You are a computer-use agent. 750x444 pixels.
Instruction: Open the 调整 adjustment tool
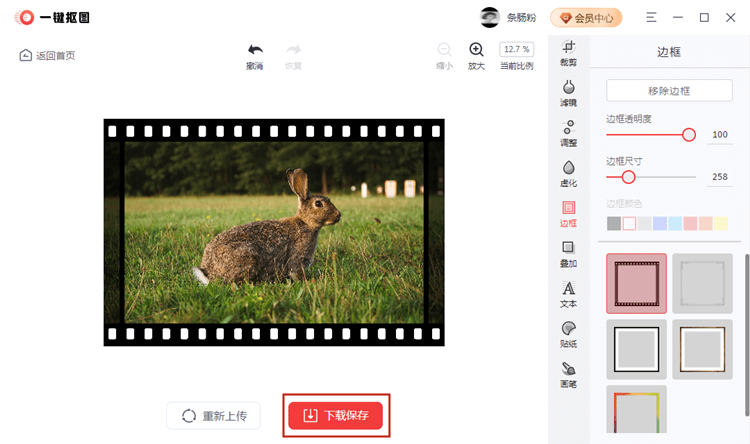(568, 133)
